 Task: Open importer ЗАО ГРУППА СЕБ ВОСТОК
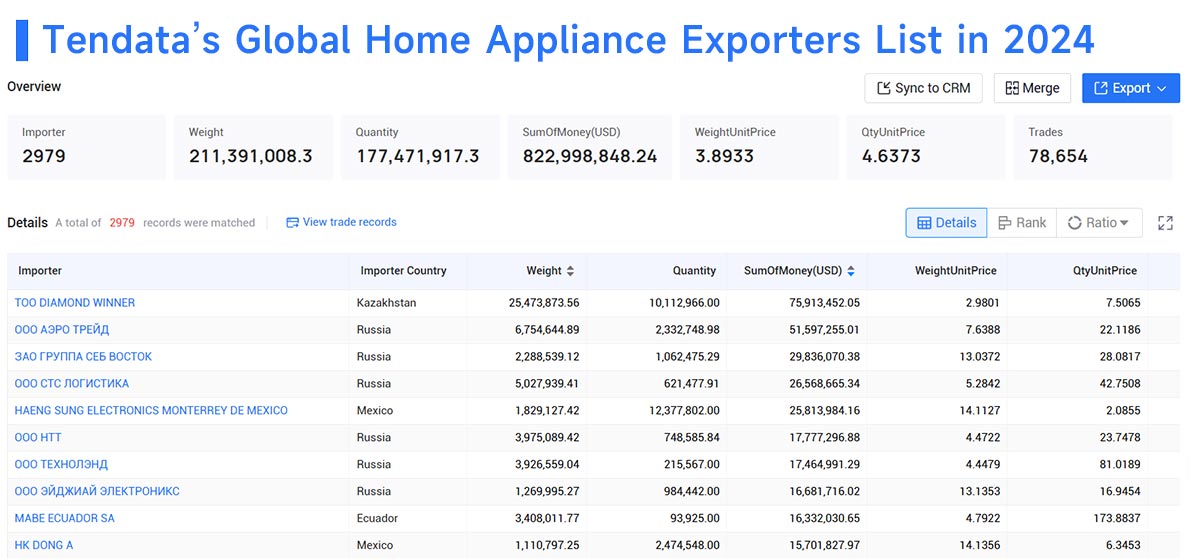(x=83, y=357)
